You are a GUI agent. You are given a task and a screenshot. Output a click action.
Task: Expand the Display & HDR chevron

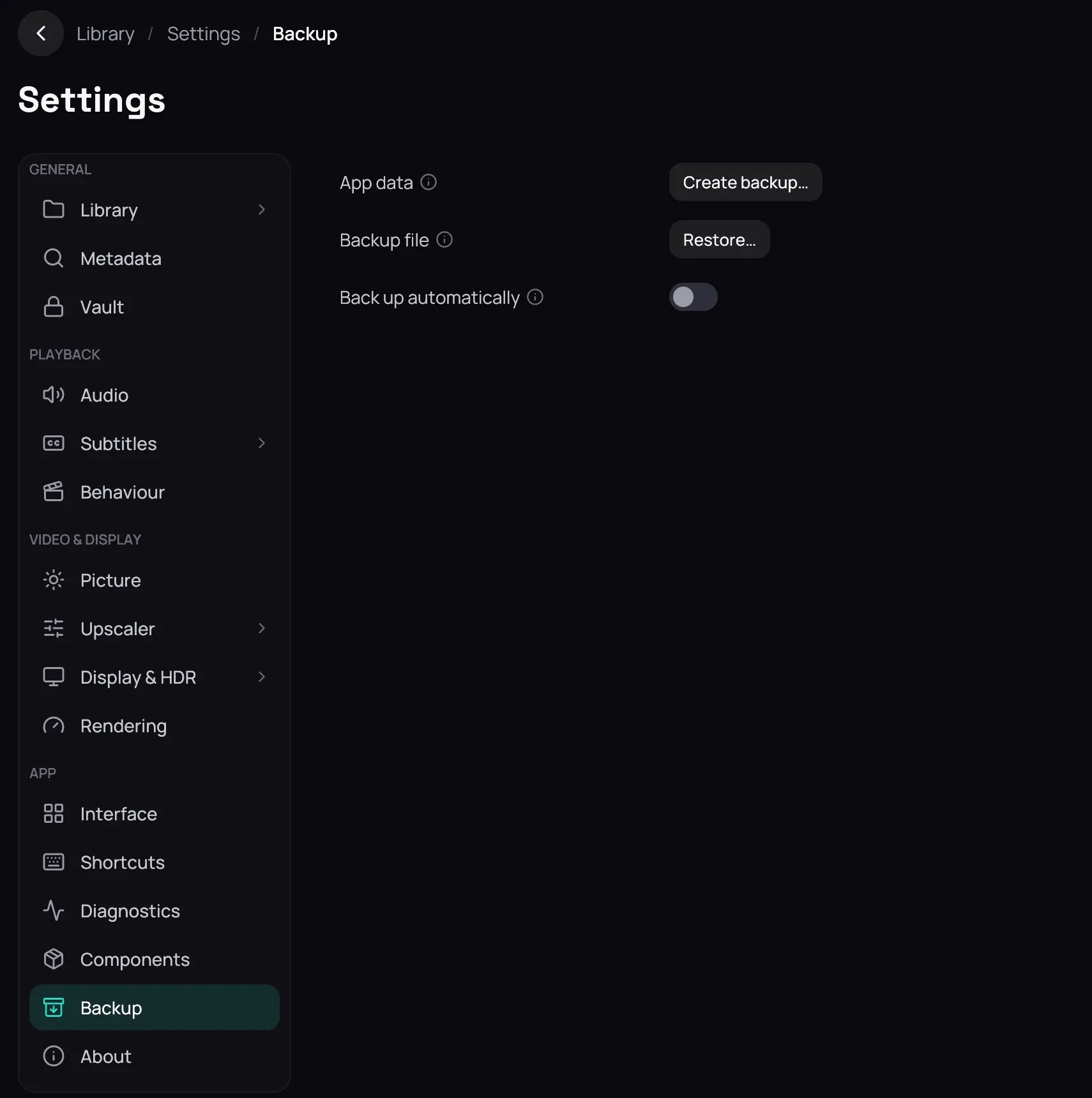pyautogui.click(x=261, y=677)
